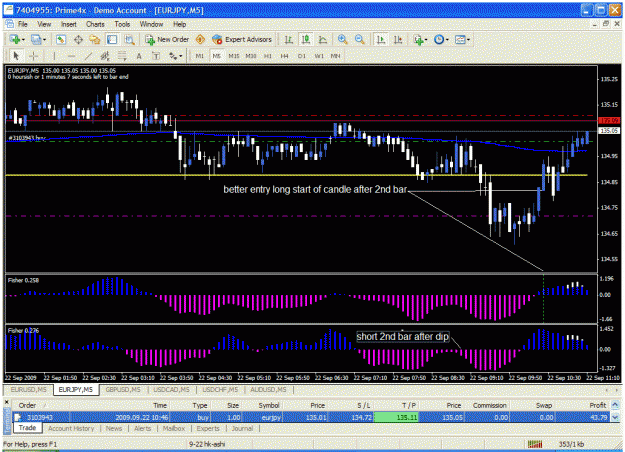This screenshot has width=625, height=452.
Task: Select the Trendline drawing tool
Action: (x=88, y=56)
